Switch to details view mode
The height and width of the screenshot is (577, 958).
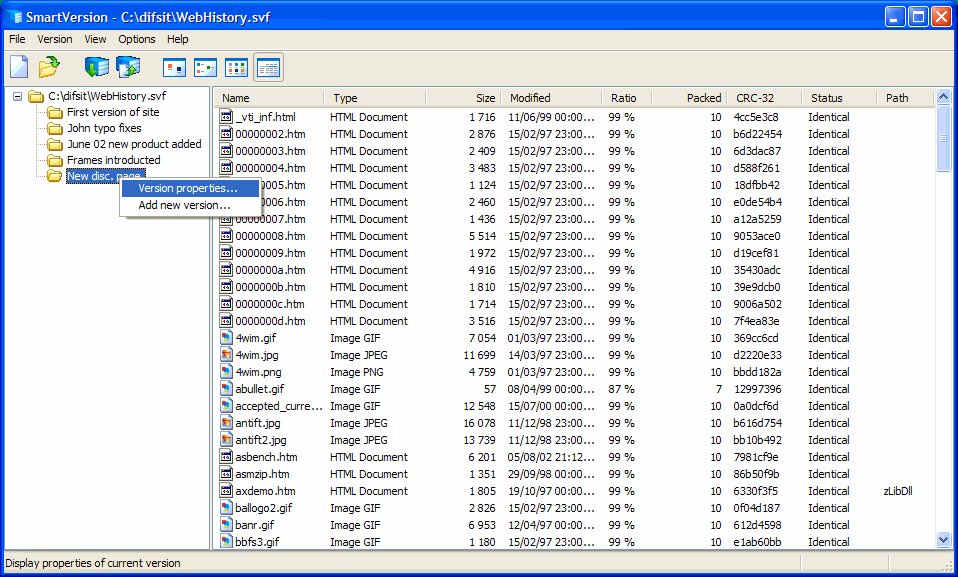(x=267, y=66)
